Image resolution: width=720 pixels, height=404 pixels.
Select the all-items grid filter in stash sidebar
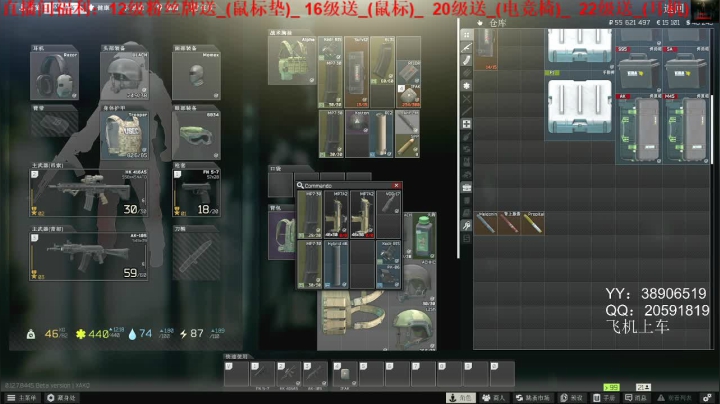(467, 35)
